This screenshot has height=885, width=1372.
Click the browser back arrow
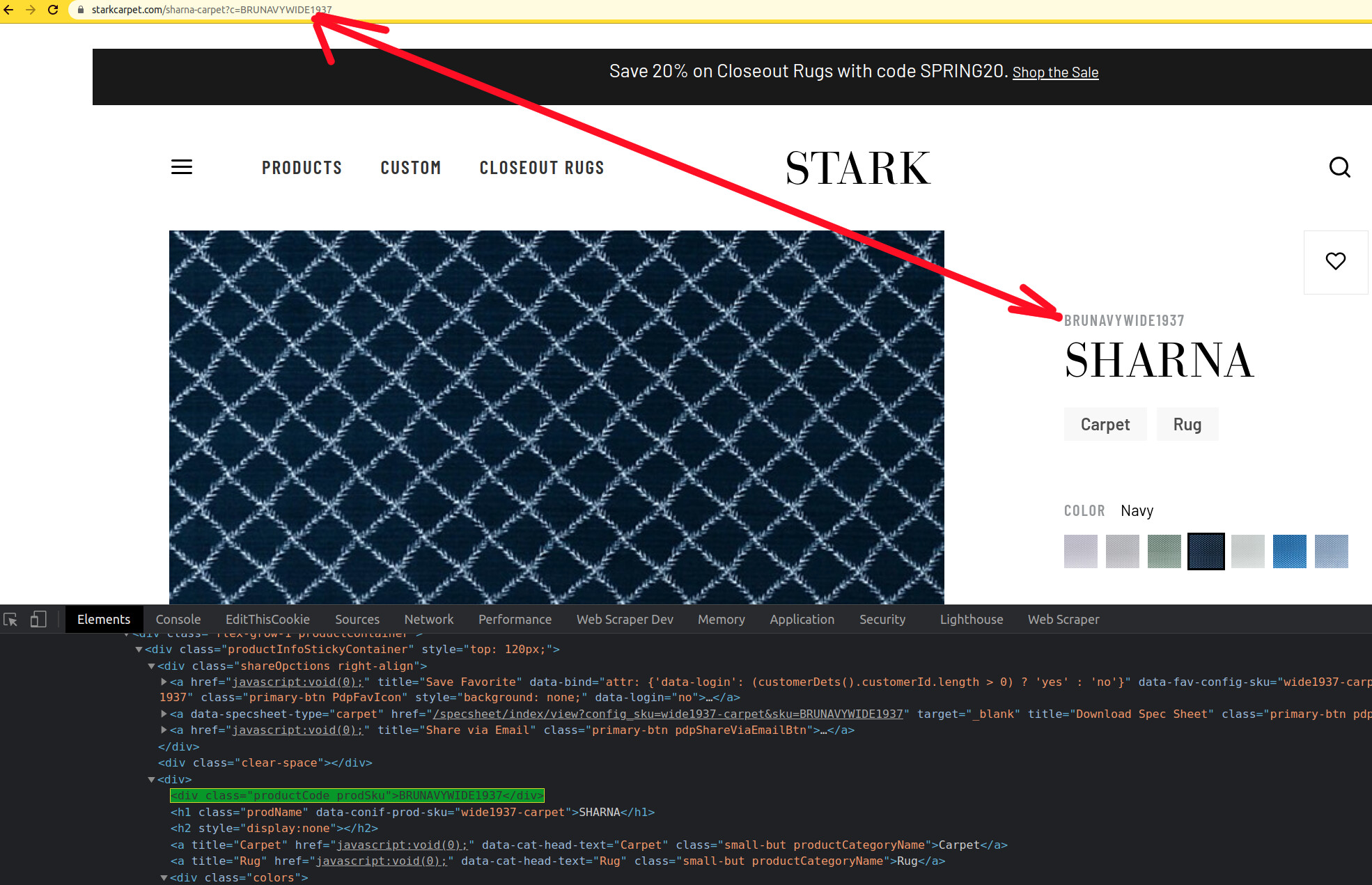point(8,10)
